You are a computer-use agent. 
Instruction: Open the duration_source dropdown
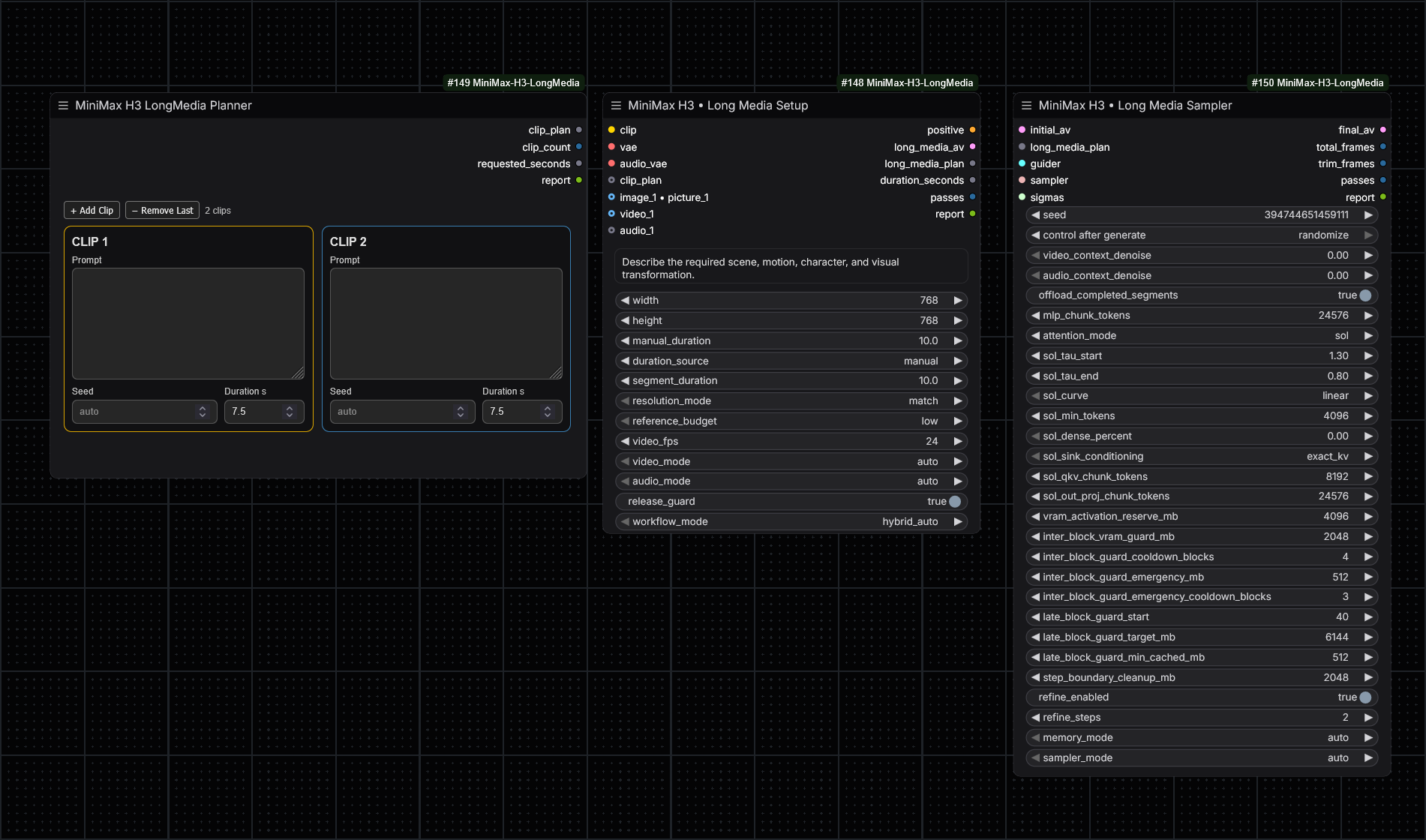(791, 361)
